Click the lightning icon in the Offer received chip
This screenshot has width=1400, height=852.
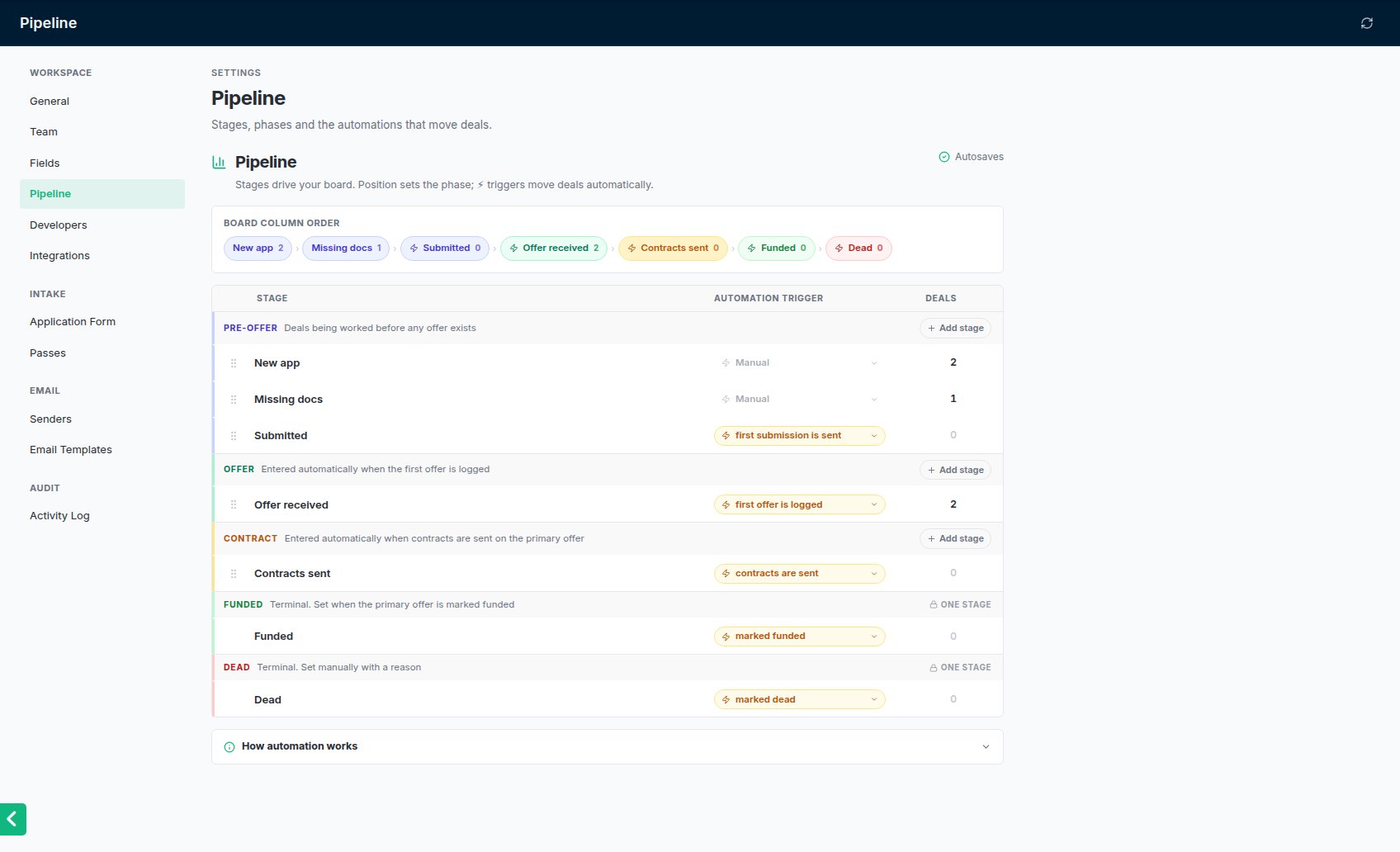514,248
